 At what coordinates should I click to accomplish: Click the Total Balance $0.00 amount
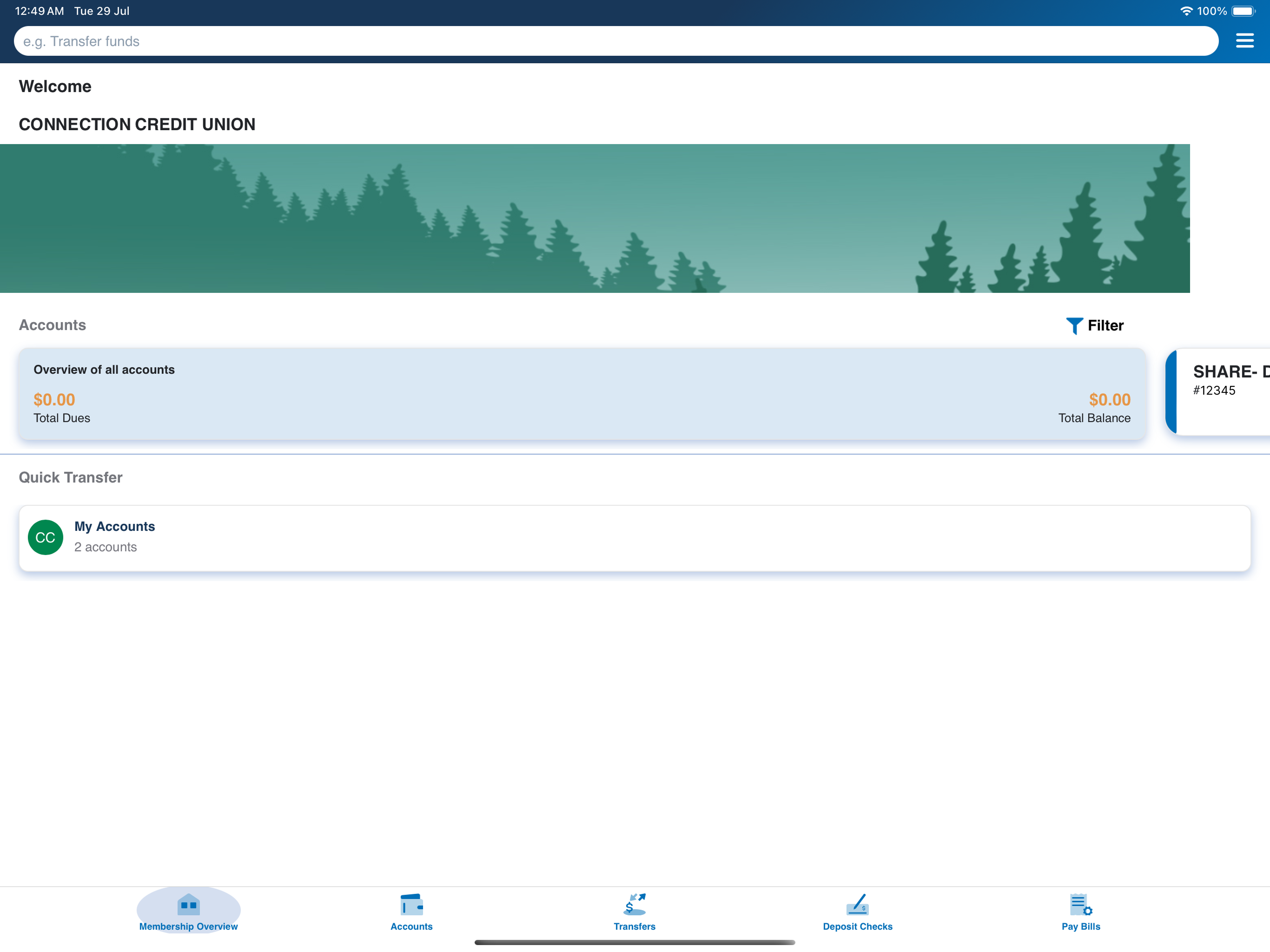(1110, 400)
